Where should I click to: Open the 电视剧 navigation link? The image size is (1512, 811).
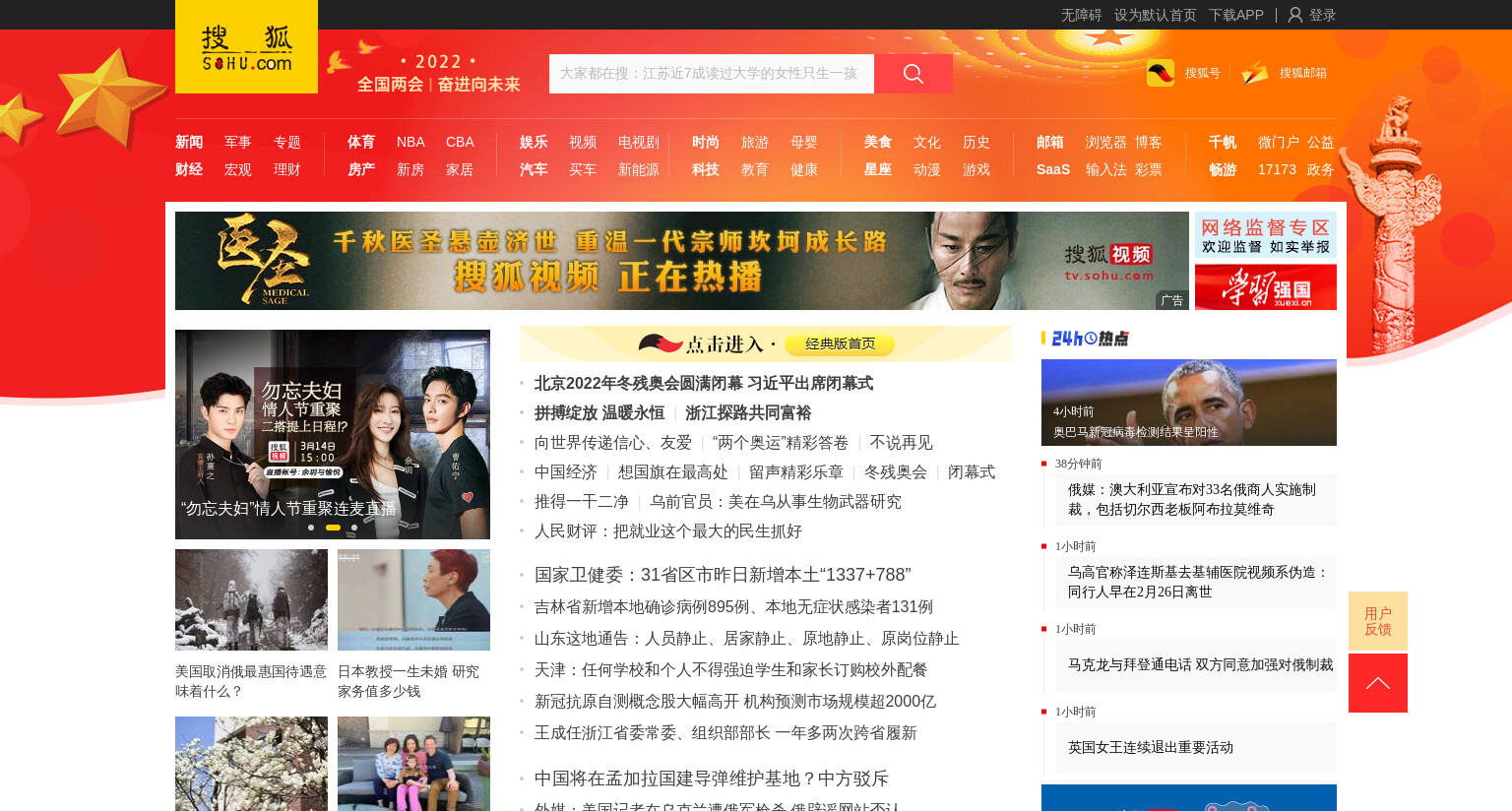pos(639,142)
